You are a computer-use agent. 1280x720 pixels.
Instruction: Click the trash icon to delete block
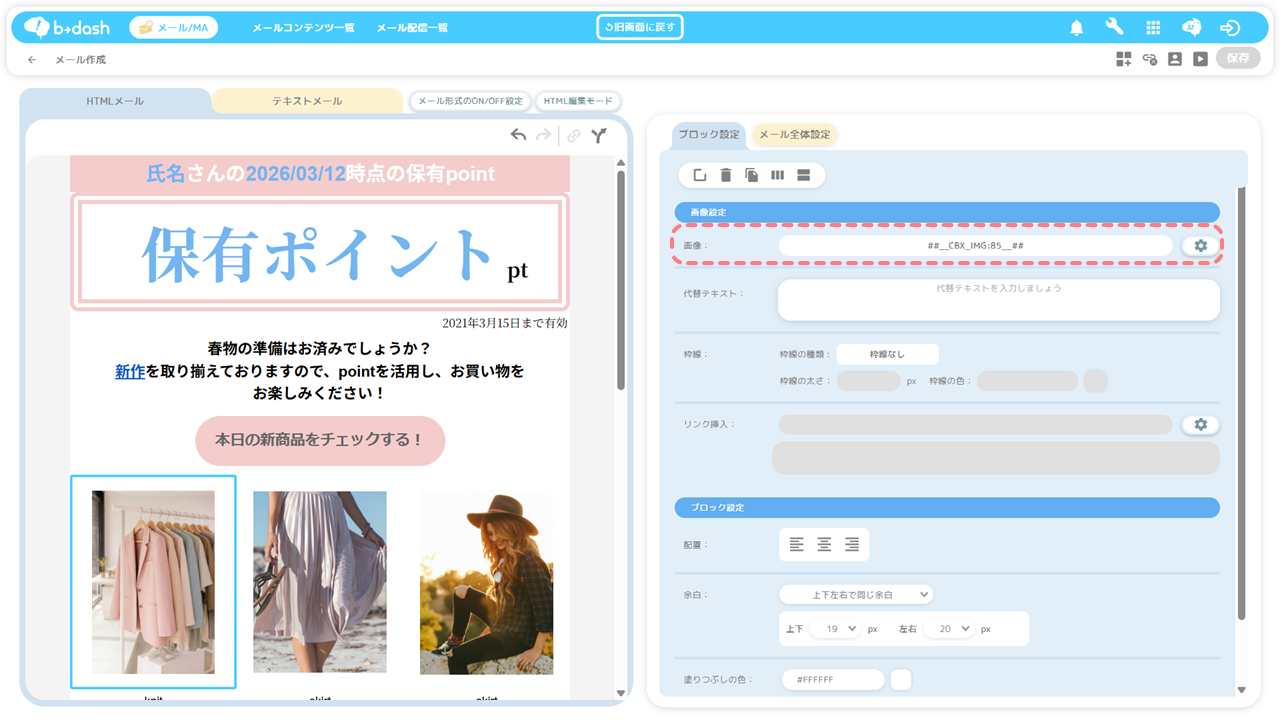coord(726,176)
